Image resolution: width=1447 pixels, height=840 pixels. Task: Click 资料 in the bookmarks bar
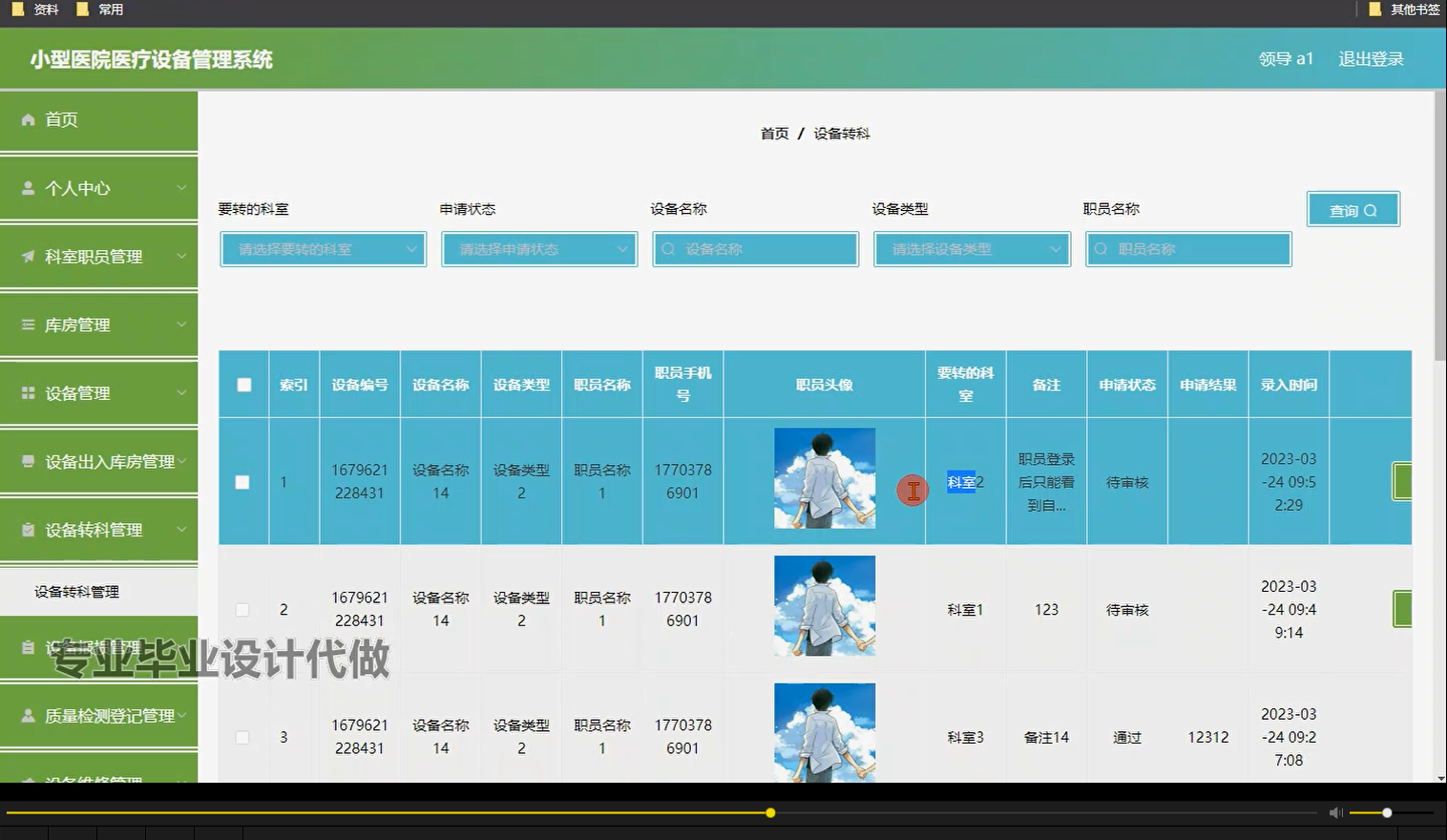(44, 10)
